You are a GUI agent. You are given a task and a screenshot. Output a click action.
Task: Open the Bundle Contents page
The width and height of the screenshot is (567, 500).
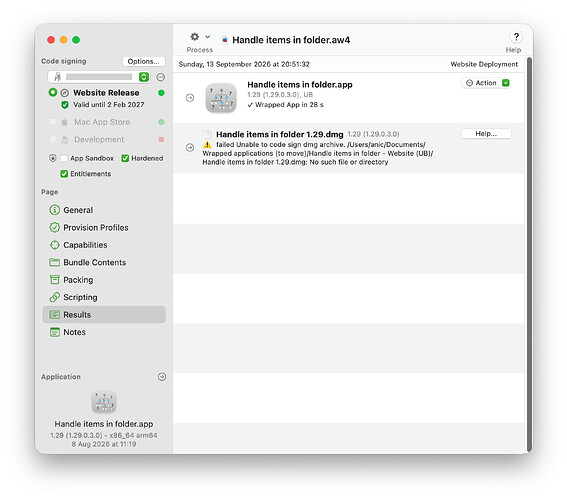tap(104, 262)
